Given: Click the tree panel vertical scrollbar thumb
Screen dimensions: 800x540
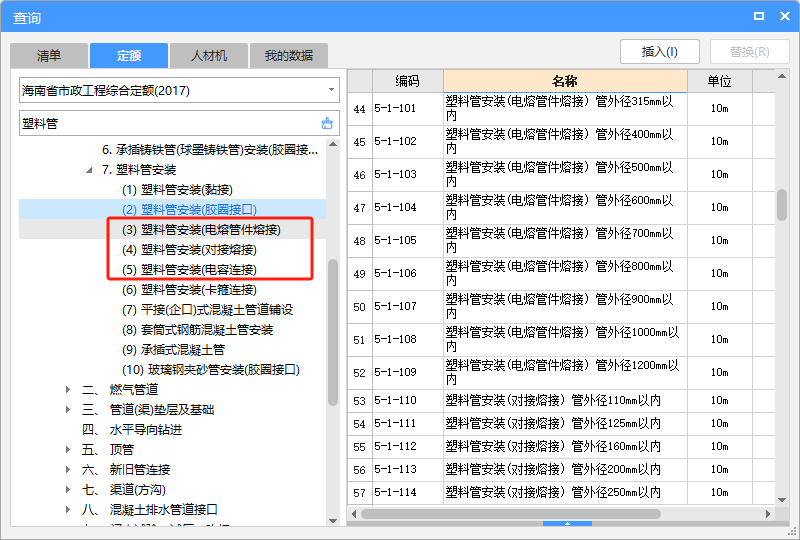Looking at the screenshot, I should coord(333,332).
